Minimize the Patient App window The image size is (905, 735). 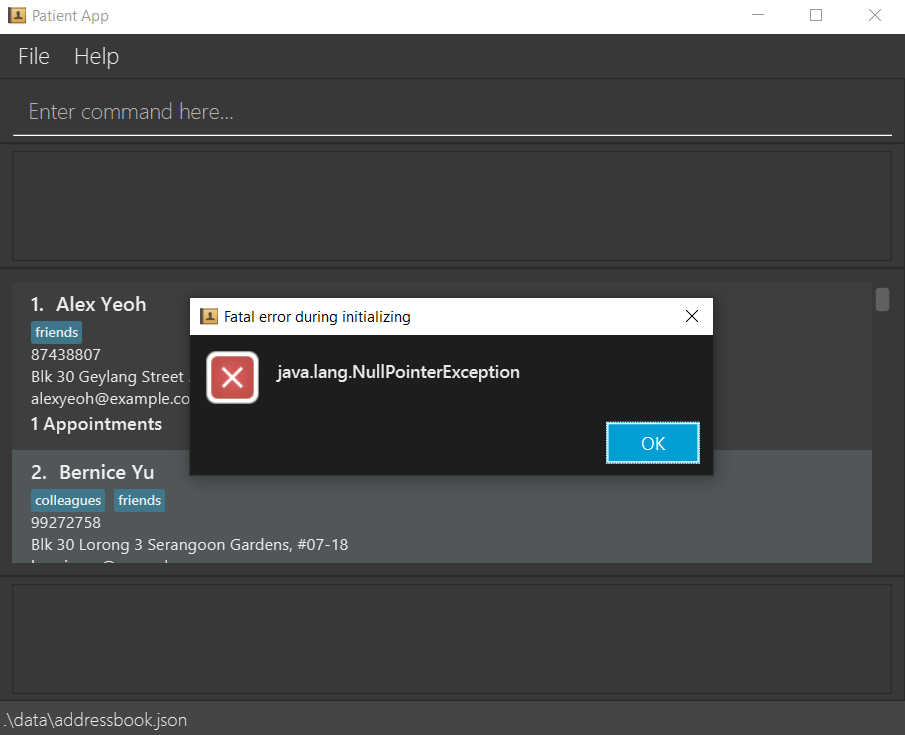[758, 15]
